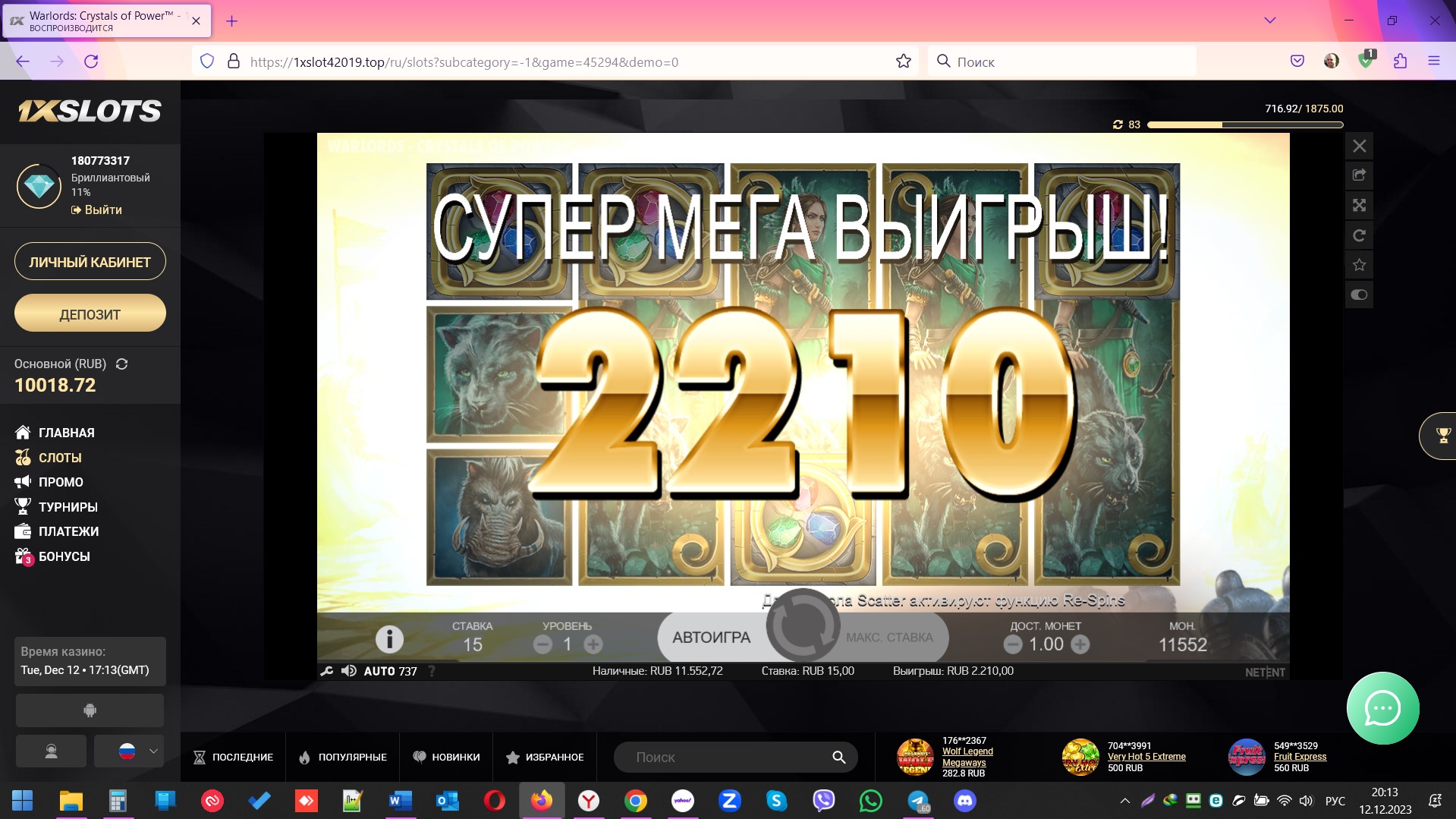The image size is (1456, 819).
Task: Expand the list all tabs dropdown
Action: click(x=1269, y=20)
